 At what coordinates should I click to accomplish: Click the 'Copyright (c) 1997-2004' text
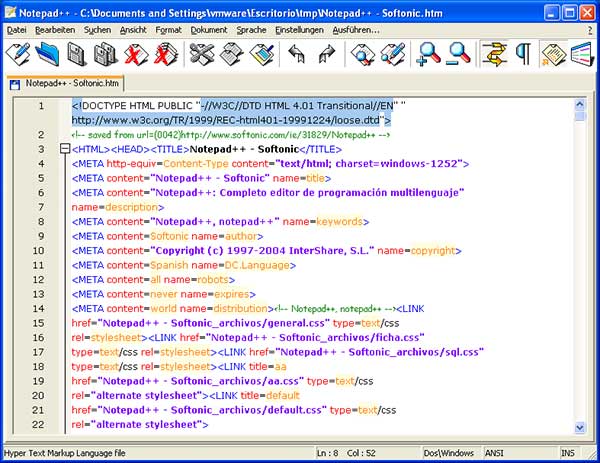pyautogui.click(x=221, y=251)
